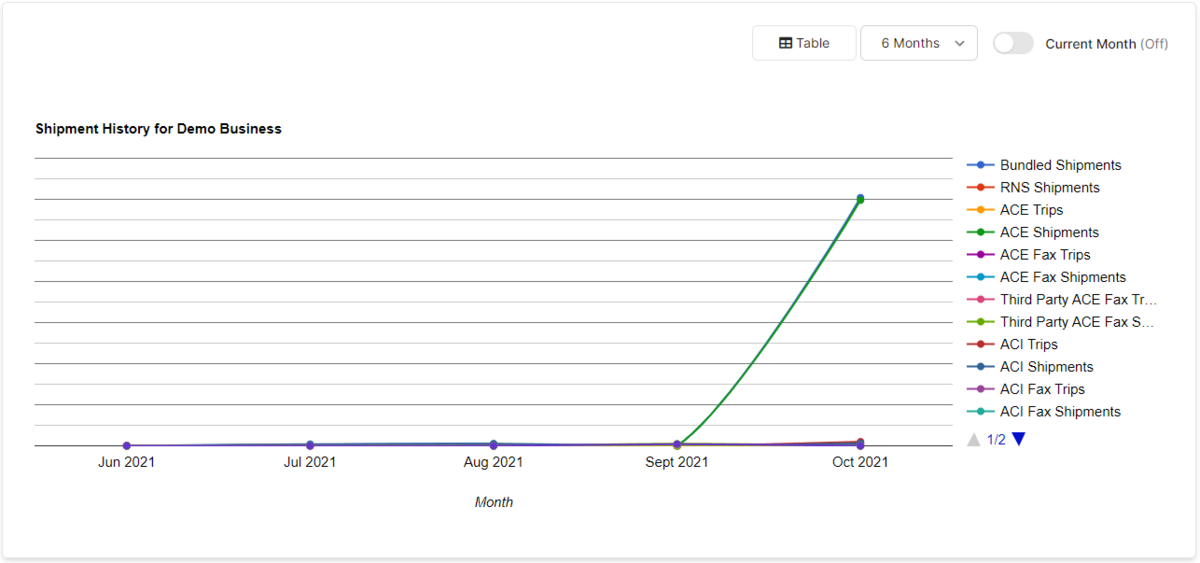
Task: Open the Table view button
Action: tap(804, 43)
